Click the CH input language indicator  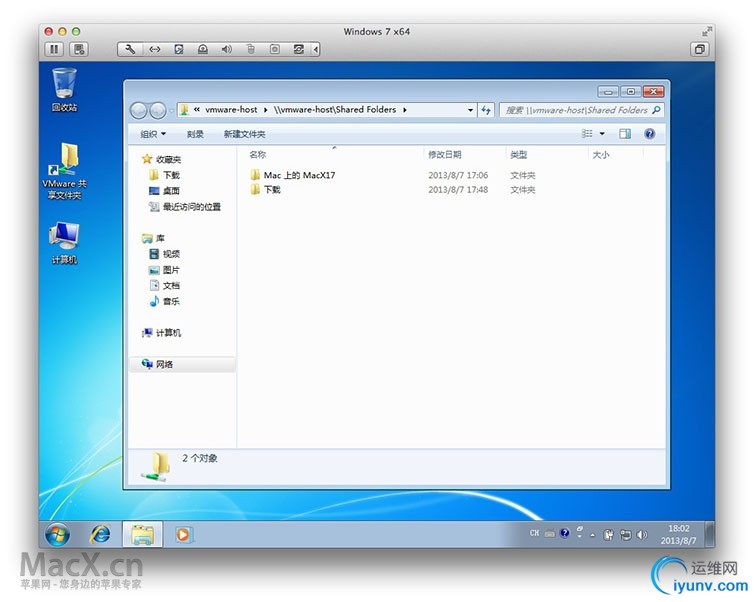tap(534, 533)
